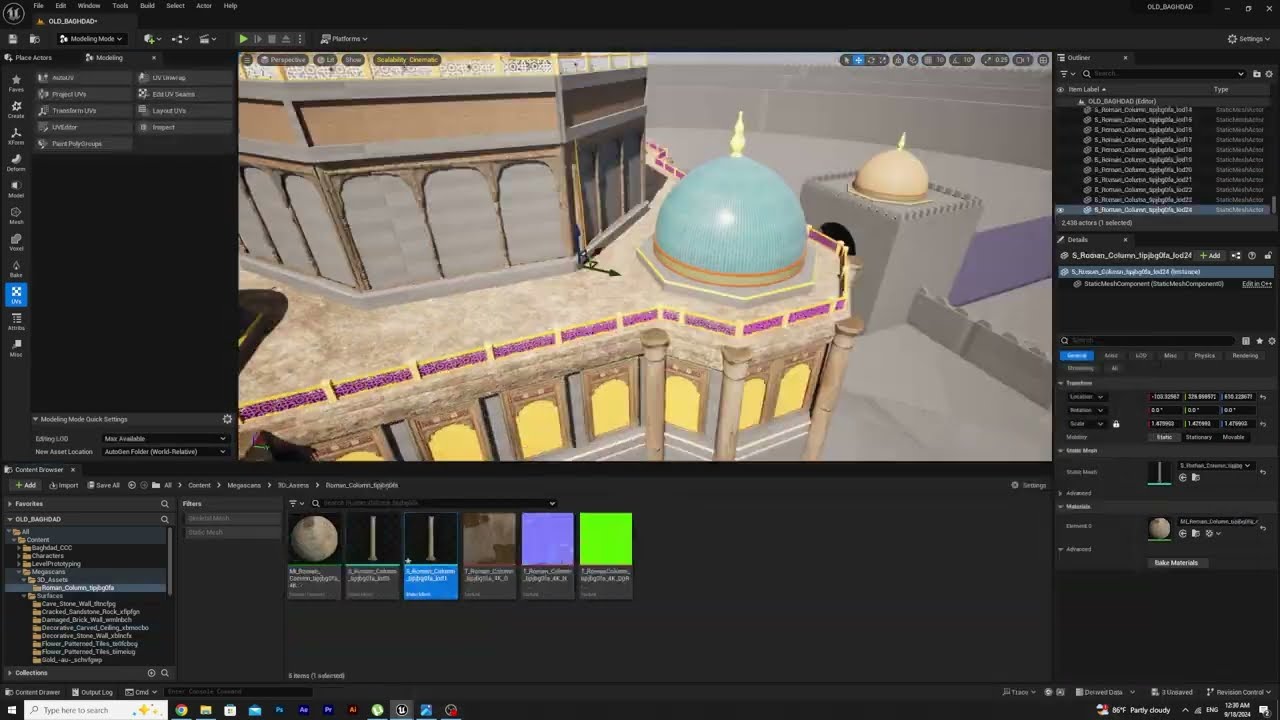
Task: Open the File menu
Action: pyautogui.click(x=38, y=6)
